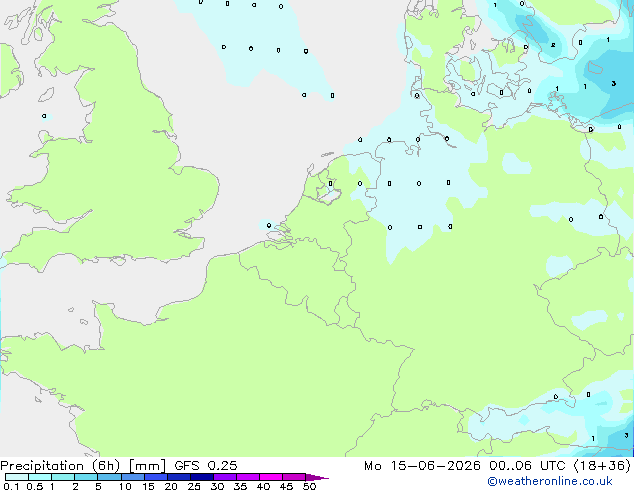Screen dimensions: 634x490
Task: Select the legend swatch between 15 and 20
Action: pyautogui.click(x=156, y=477)
